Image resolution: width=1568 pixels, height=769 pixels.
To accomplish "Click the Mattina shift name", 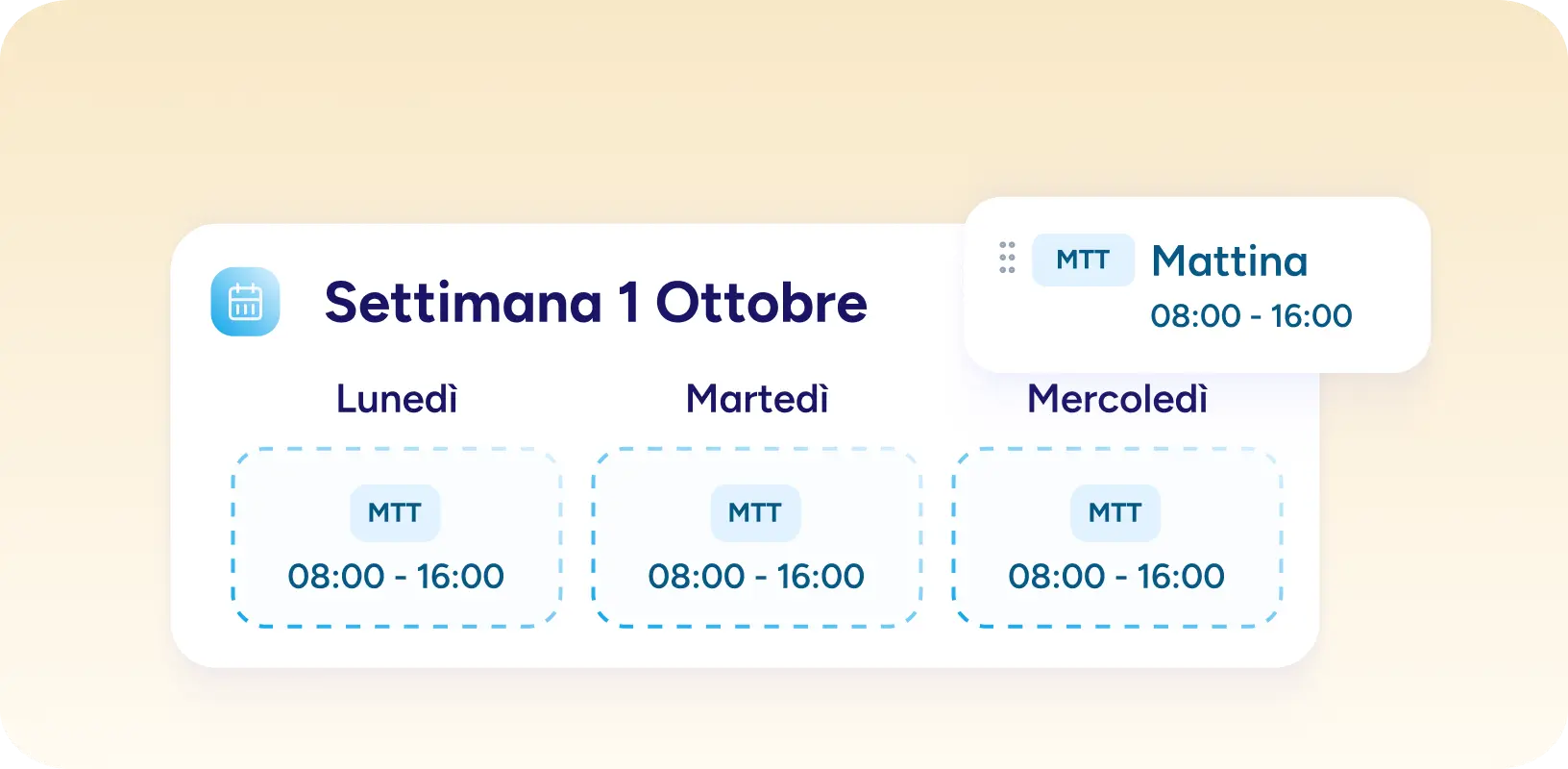I will tap(1229, 261).
